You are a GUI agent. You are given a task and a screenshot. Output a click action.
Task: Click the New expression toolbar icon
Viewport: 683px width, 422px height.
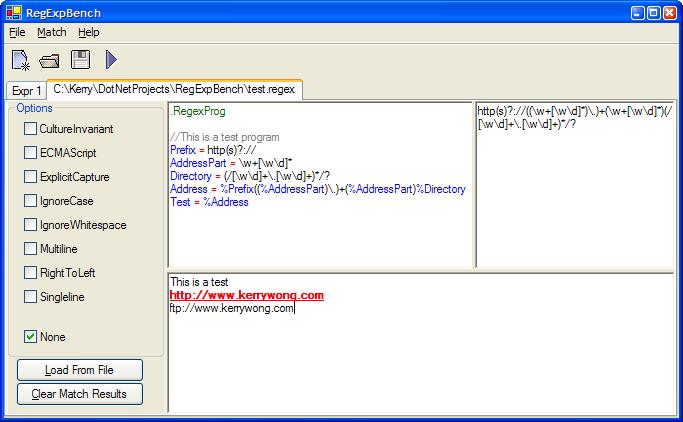point(21,60)
